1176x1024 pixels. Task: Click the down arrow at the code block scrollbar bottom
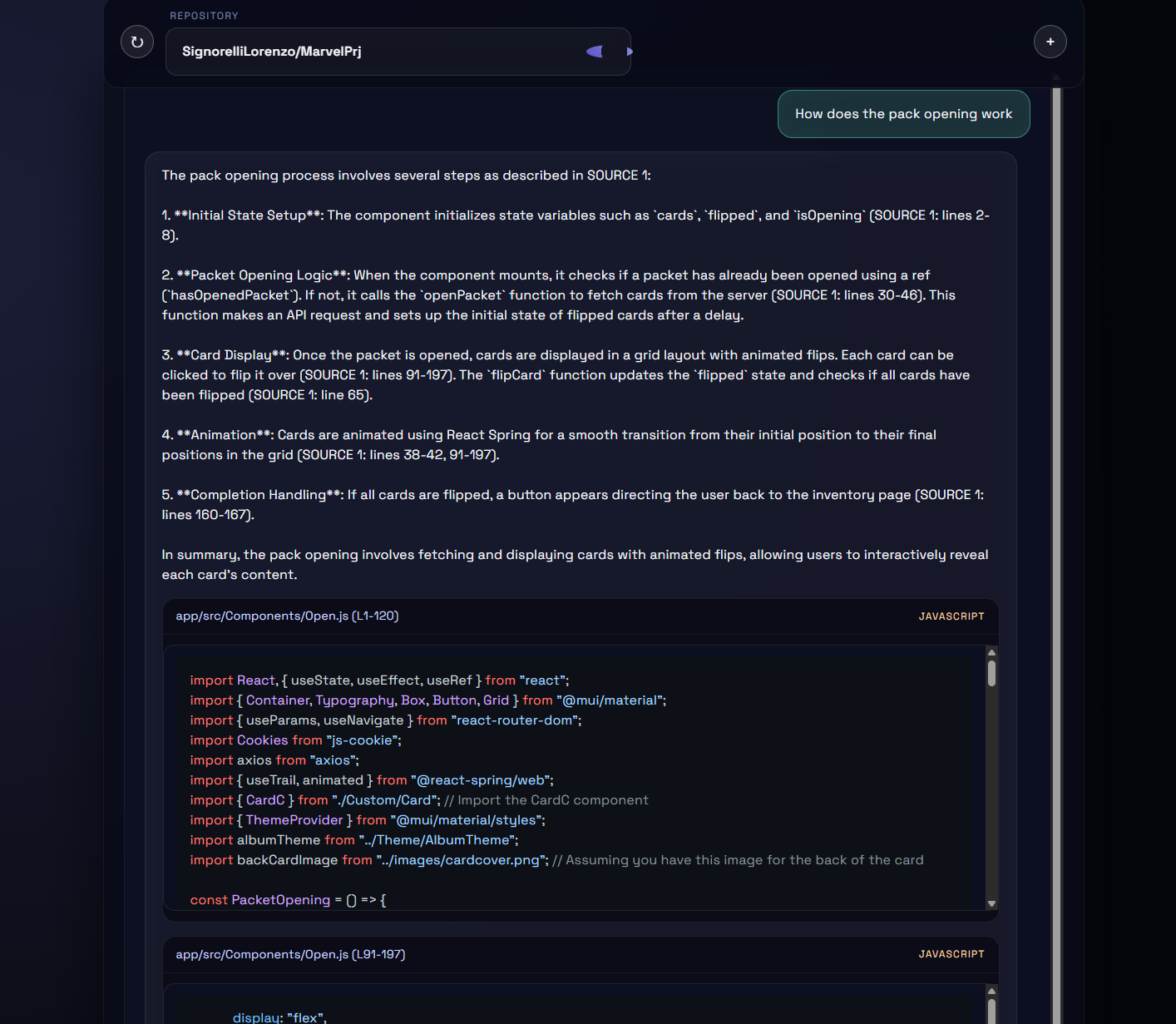point(991,903)
